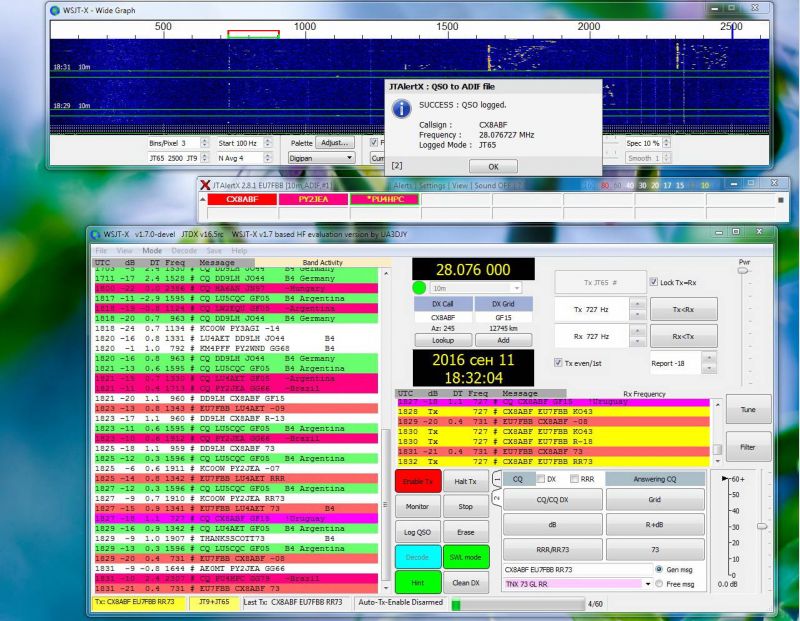Decrease the Rx 727 Hz frequency spinner

[637, 343]
